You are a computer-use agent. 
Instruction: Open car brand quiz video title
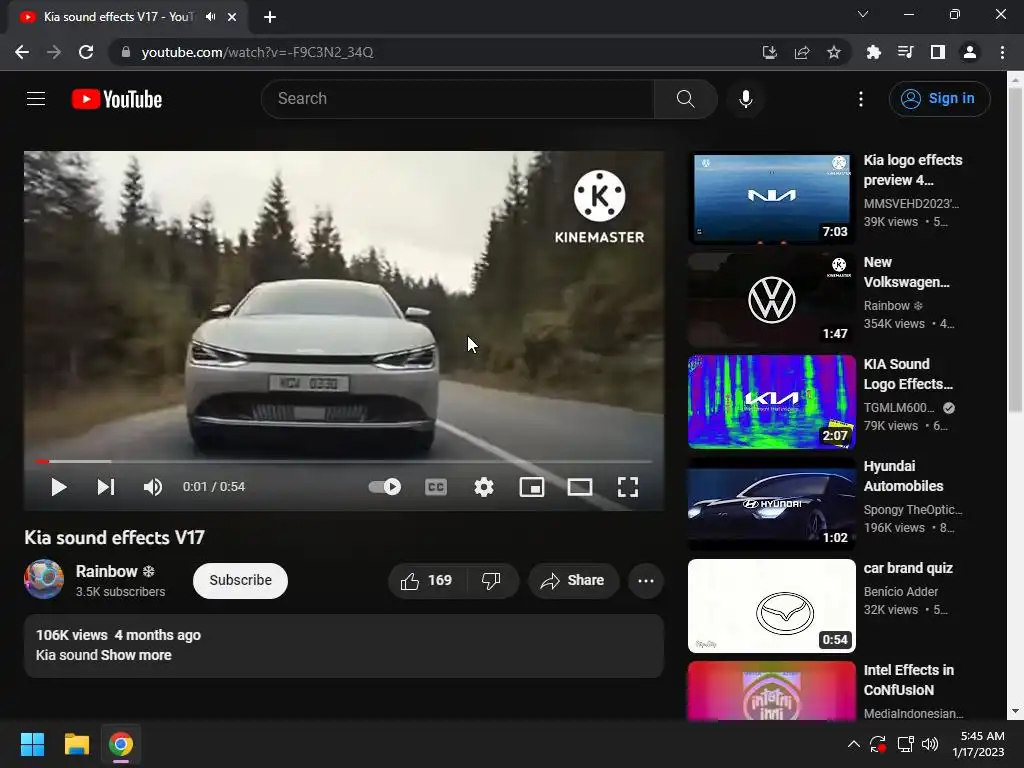908,568
